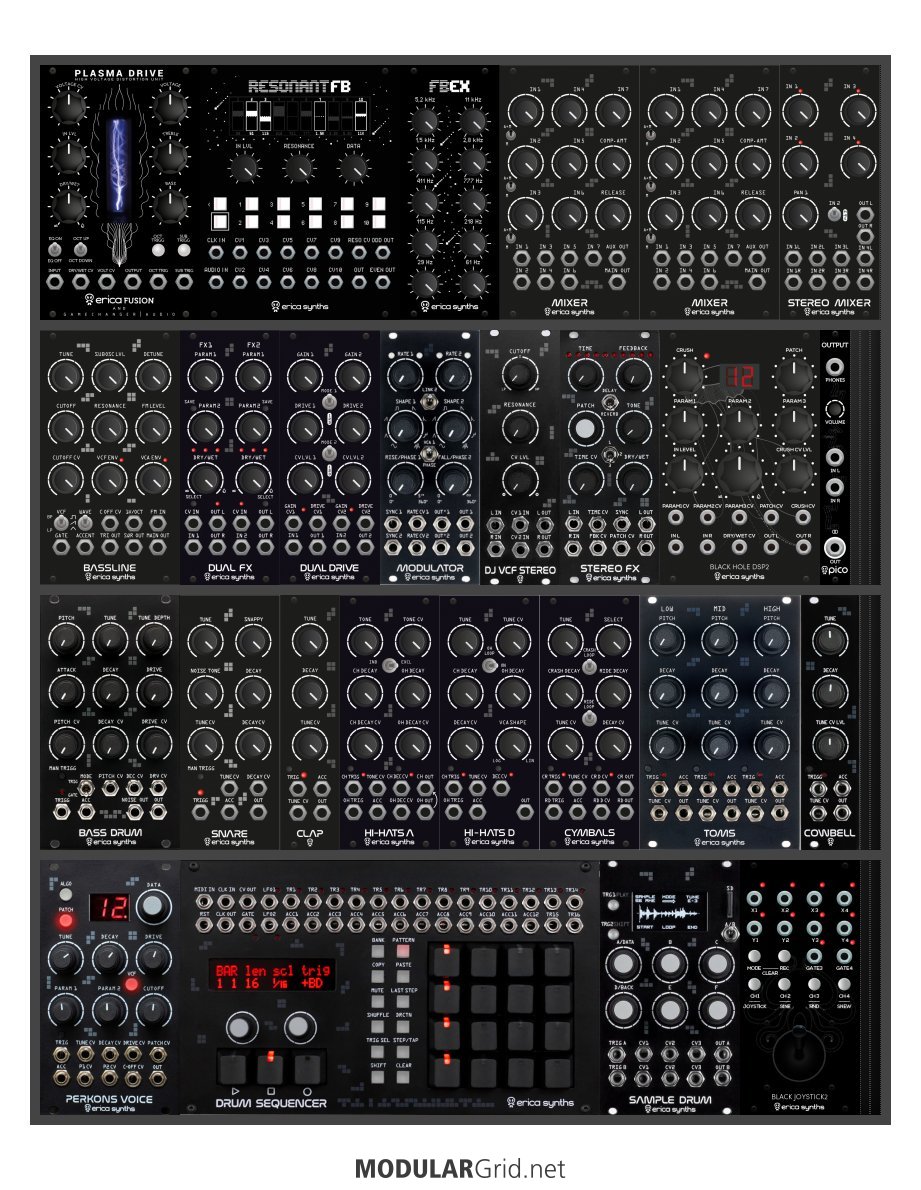Click the VOLUME knob on Pico output module
The image size is (921, 1190).
point(833,409)
